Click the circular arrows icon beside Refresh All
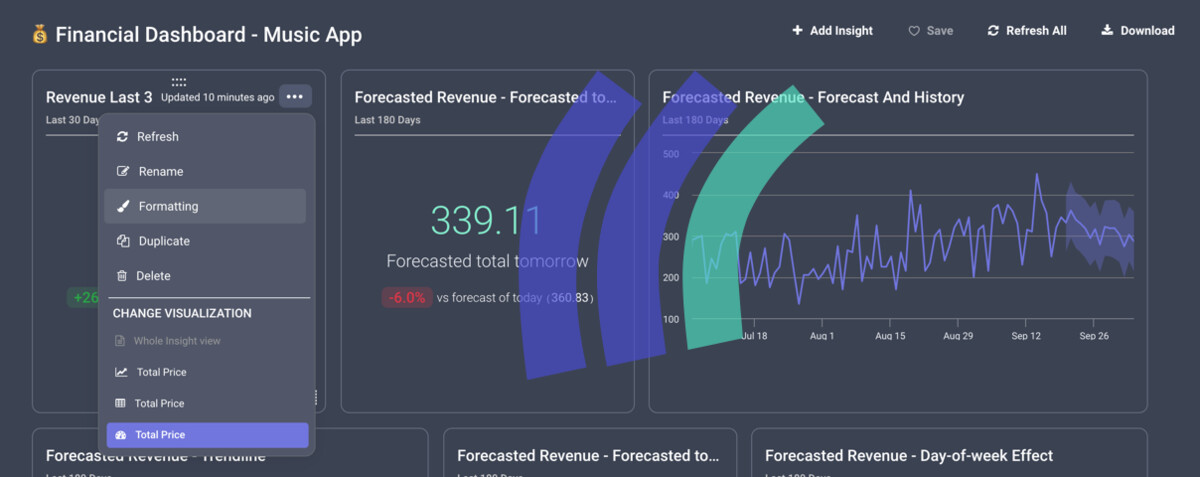 click(x=993, y=31)
